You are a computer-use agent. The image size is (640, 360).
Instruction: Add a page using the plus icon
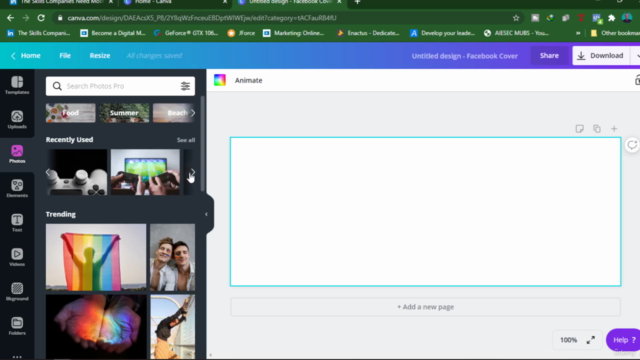point(614,129)
